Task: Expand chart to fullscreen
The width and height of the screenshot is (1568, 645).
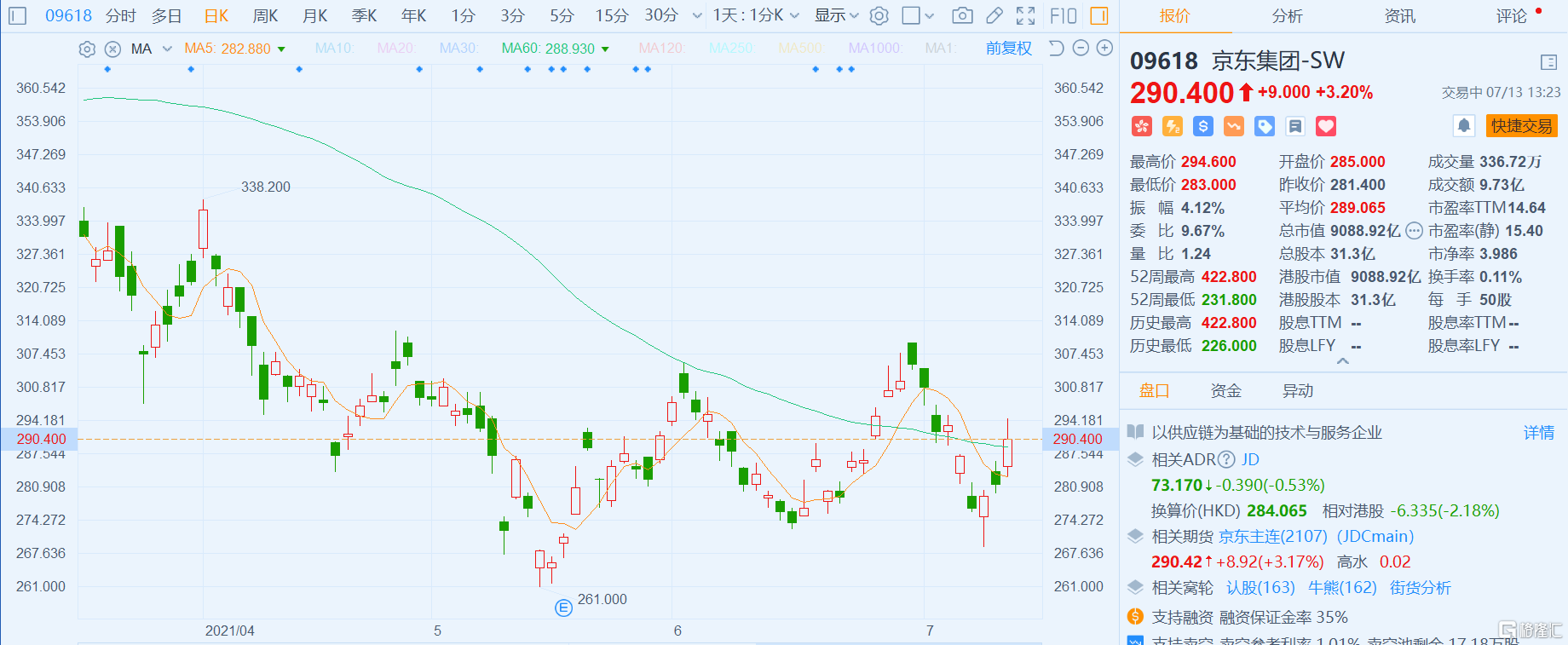Action: 1026,15
